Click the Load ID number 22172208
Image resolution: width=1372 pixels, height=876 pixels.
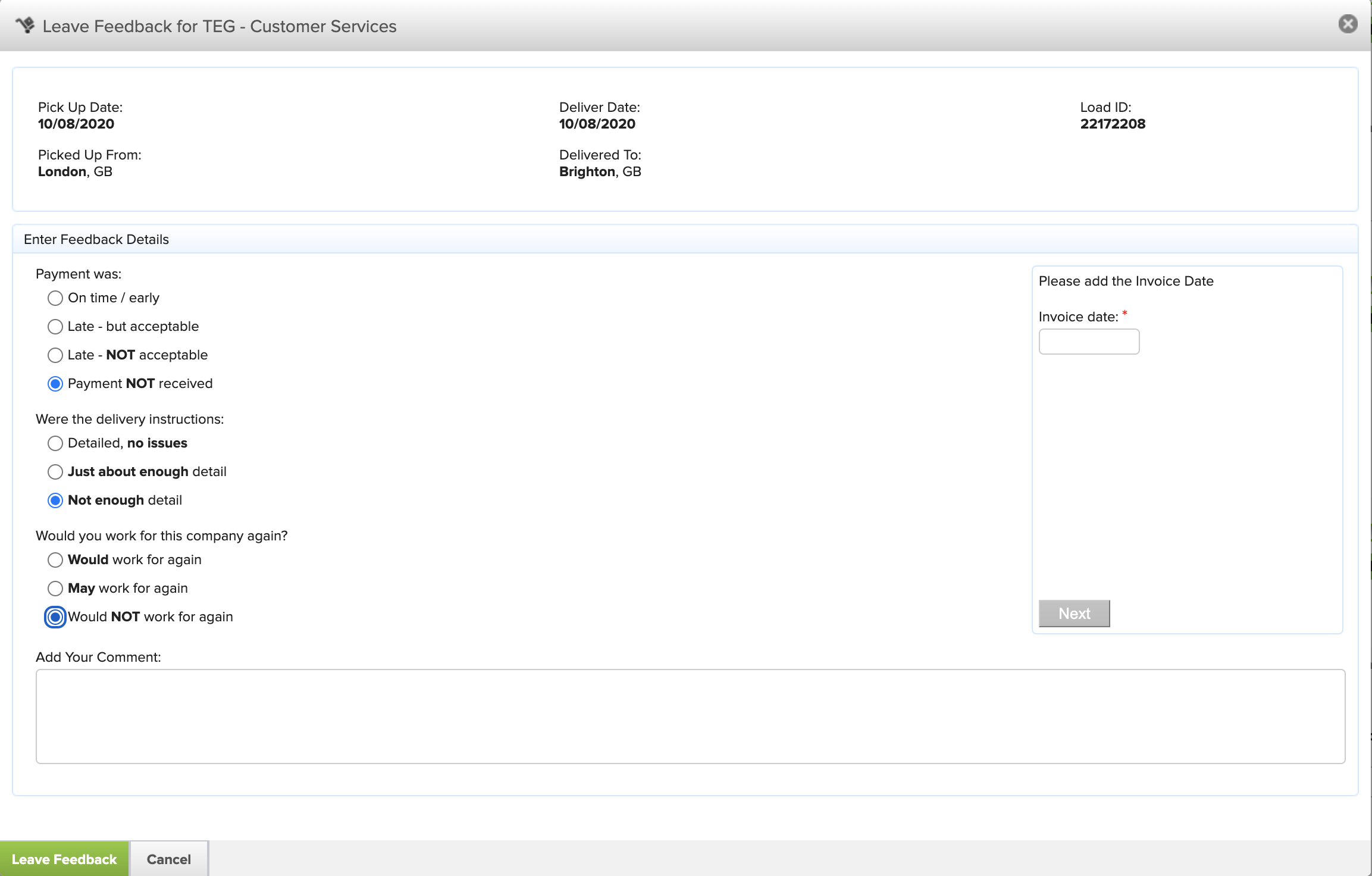[x=1113, y=124]
